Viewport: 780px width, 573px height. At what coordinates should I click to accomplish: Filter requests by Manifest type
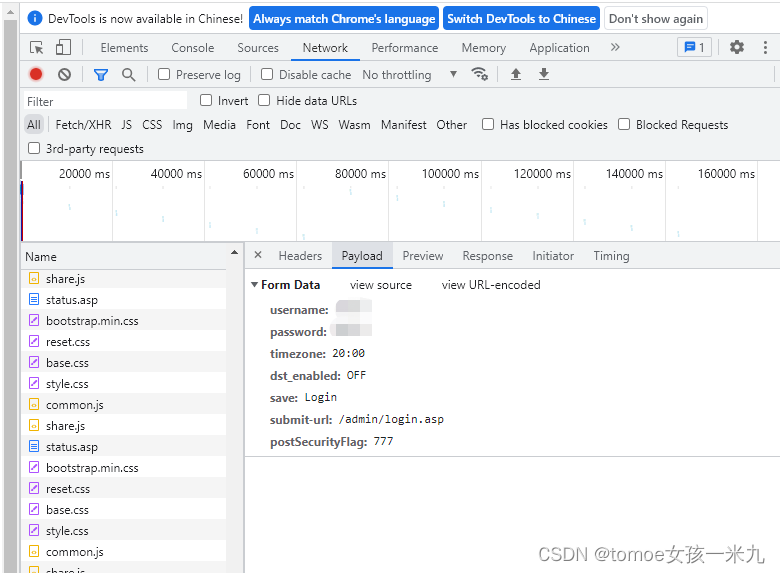[403, 124]
